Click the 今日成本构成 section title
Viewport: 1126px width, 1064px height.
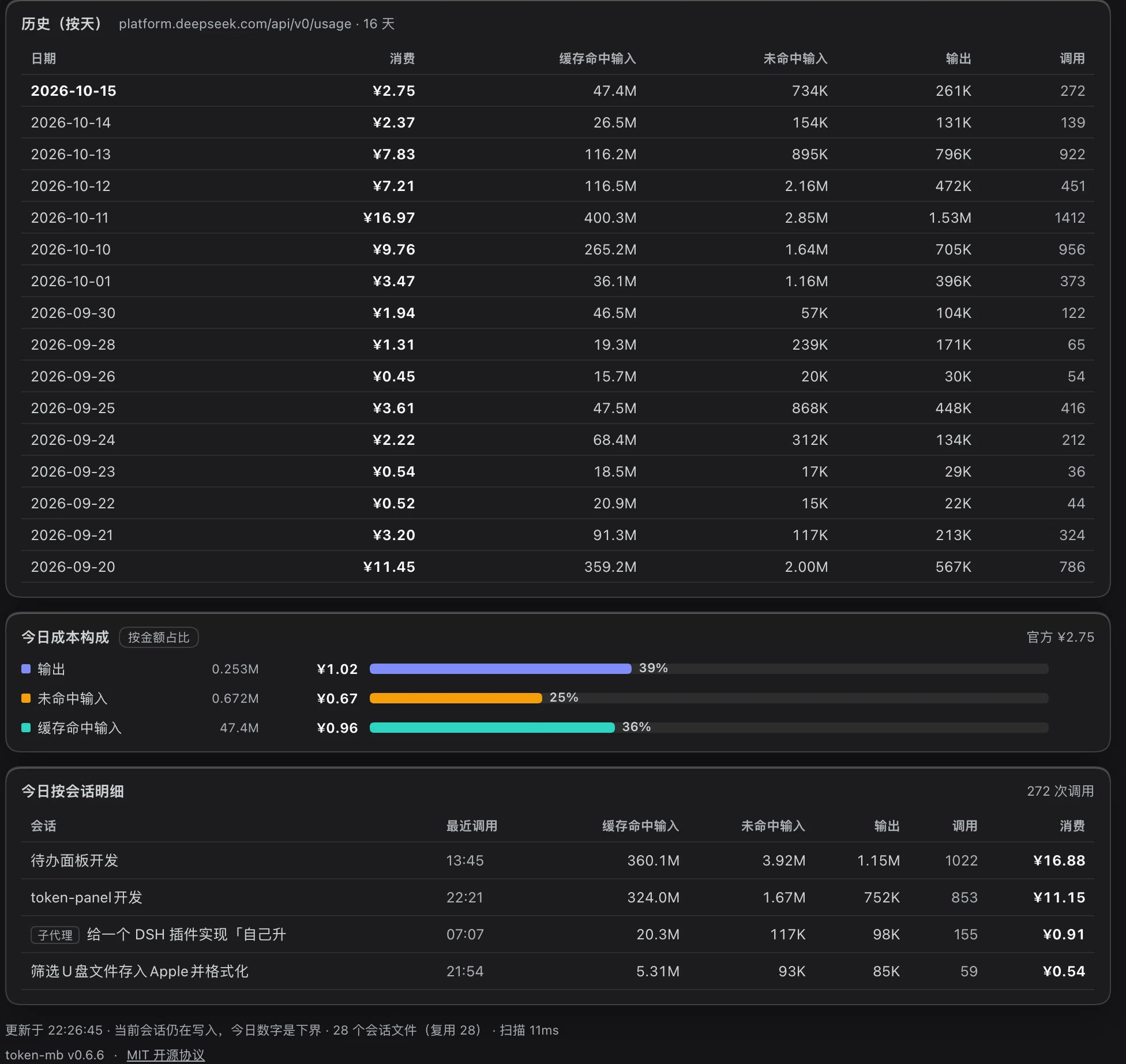(x=65, y=637)
